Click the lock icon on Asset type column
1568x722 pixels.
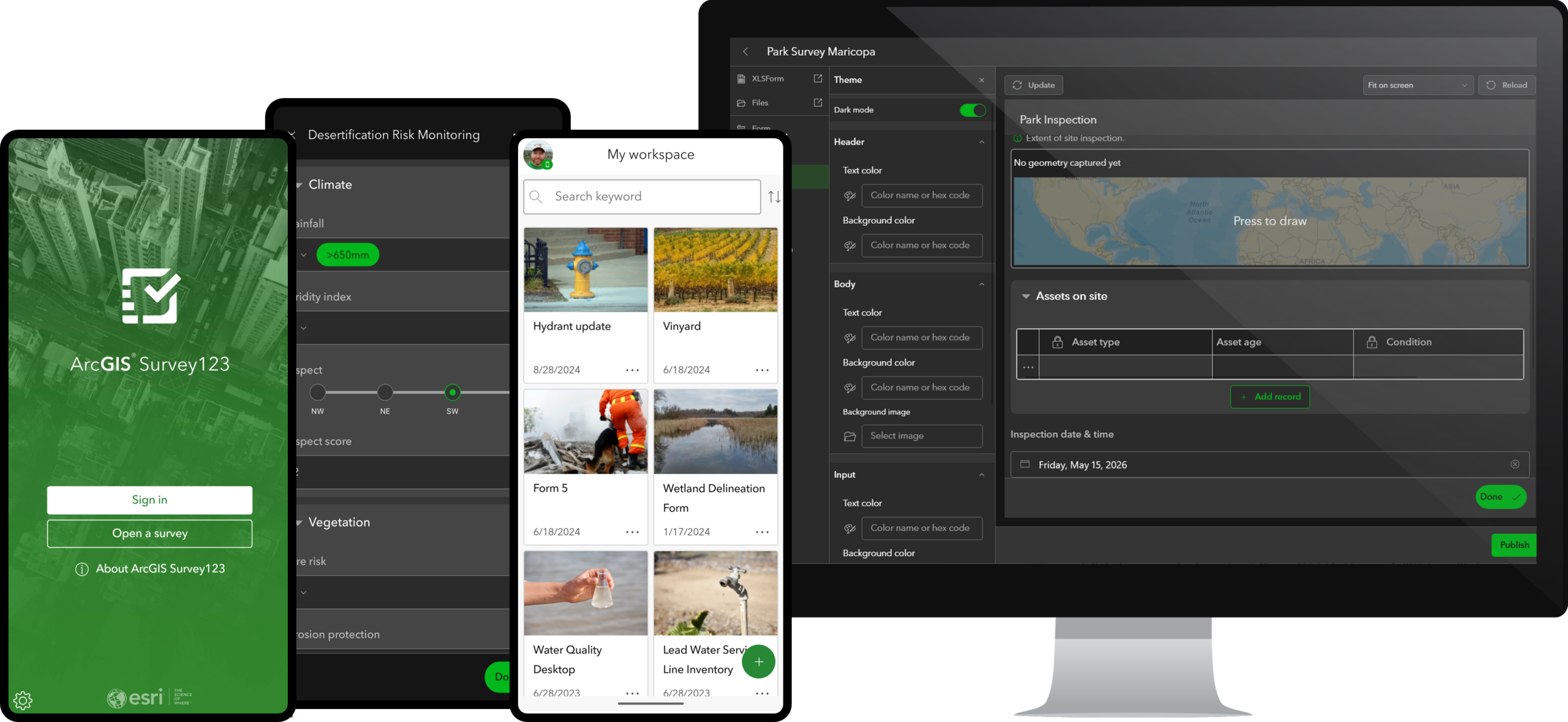[1057, 342]
